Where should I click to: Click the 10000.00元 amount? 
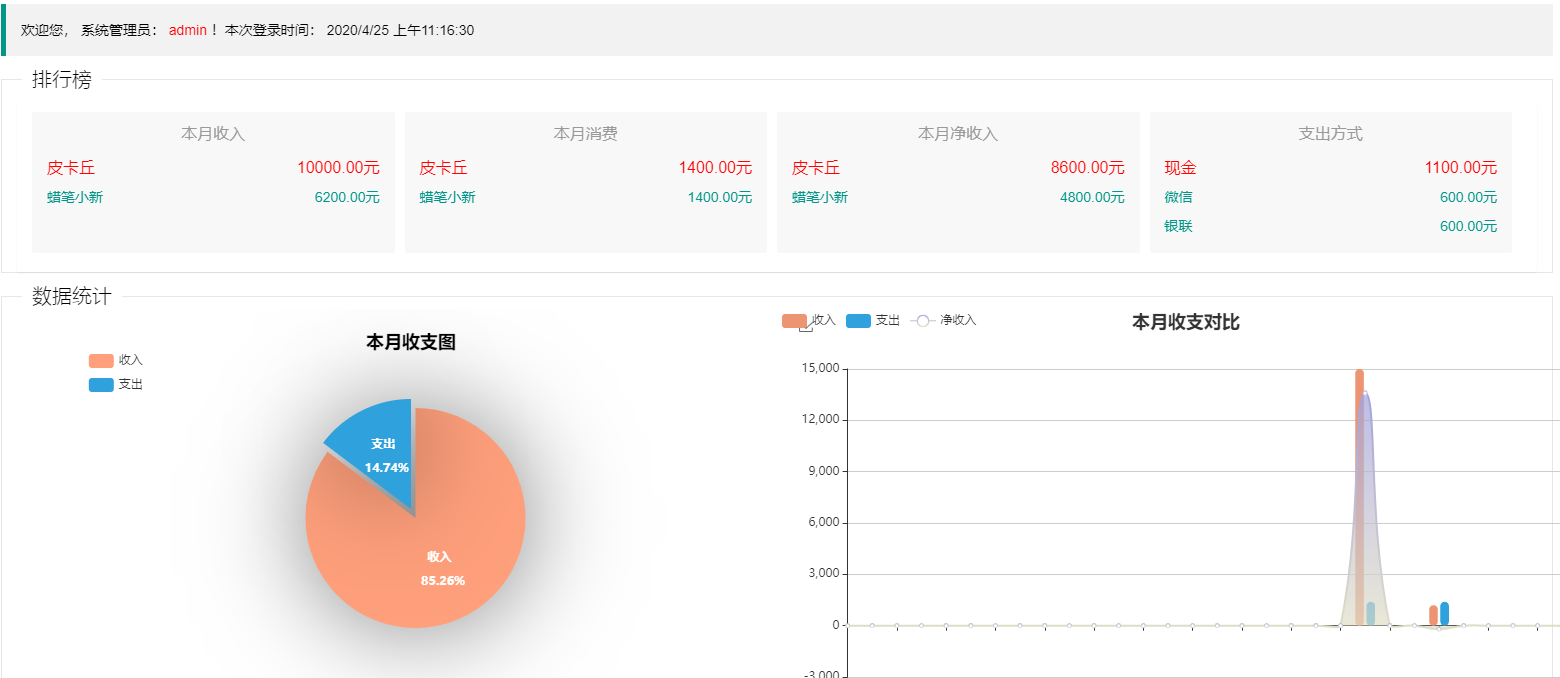338,168
